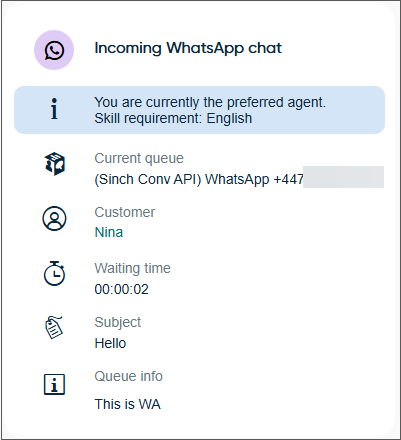Click the Current queue box icon
This screenshot has height=440, width=401.
(54, 164)
